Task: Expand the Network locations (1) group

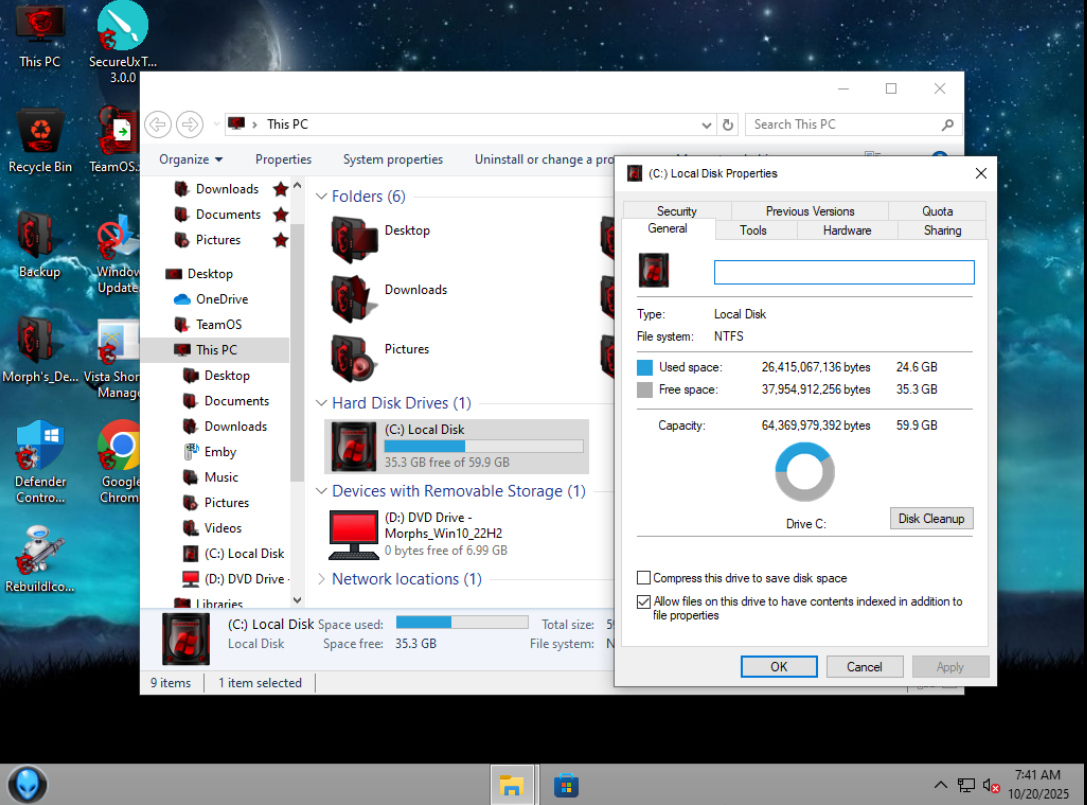Action: point(321,579)
